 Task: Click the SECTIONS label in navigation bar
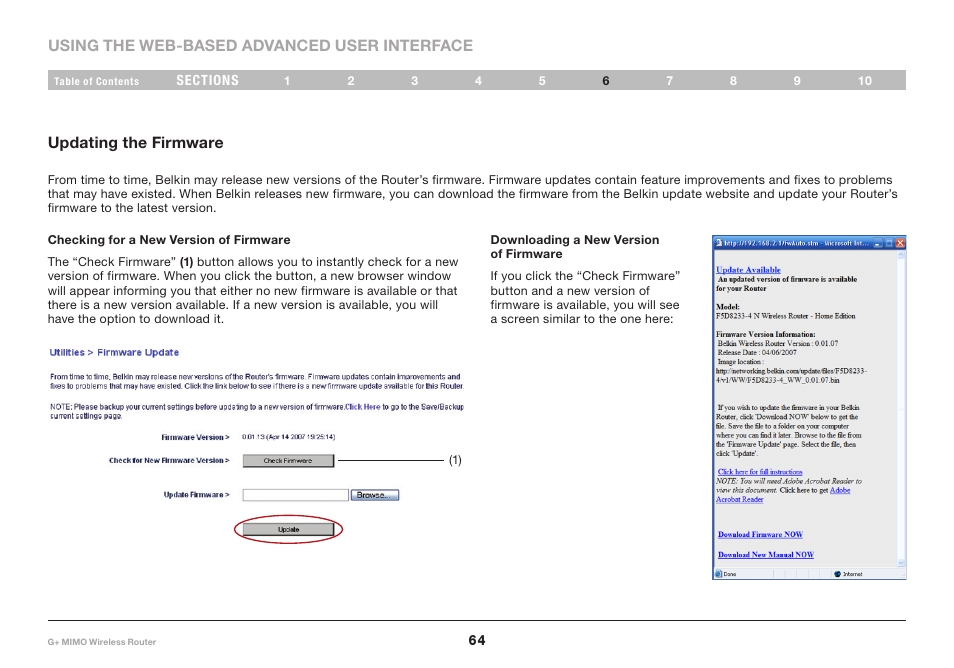(207, 80)
